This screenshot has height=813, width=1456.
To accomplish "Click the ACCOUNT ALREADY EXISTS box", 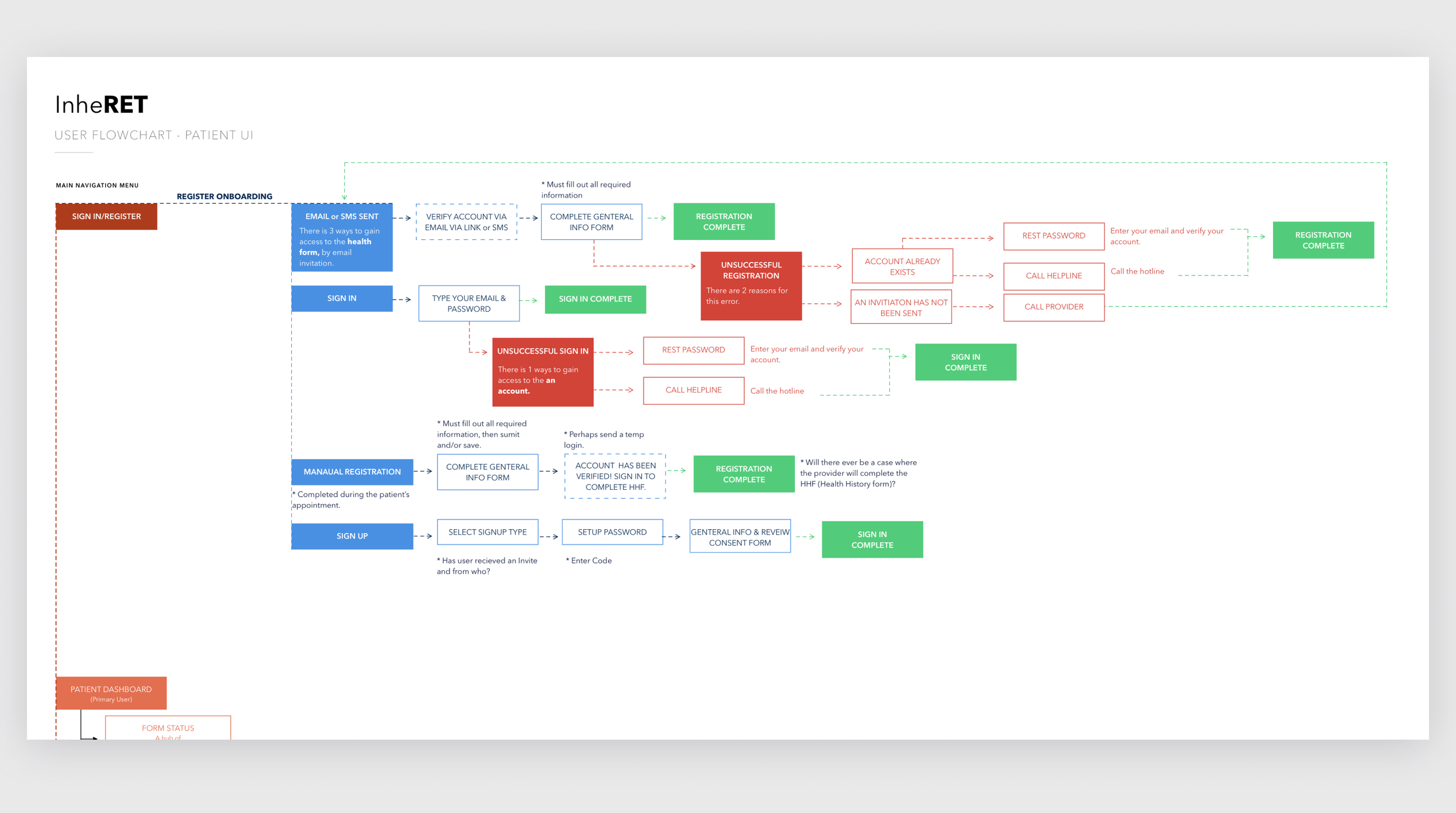I will pos(902,267).
